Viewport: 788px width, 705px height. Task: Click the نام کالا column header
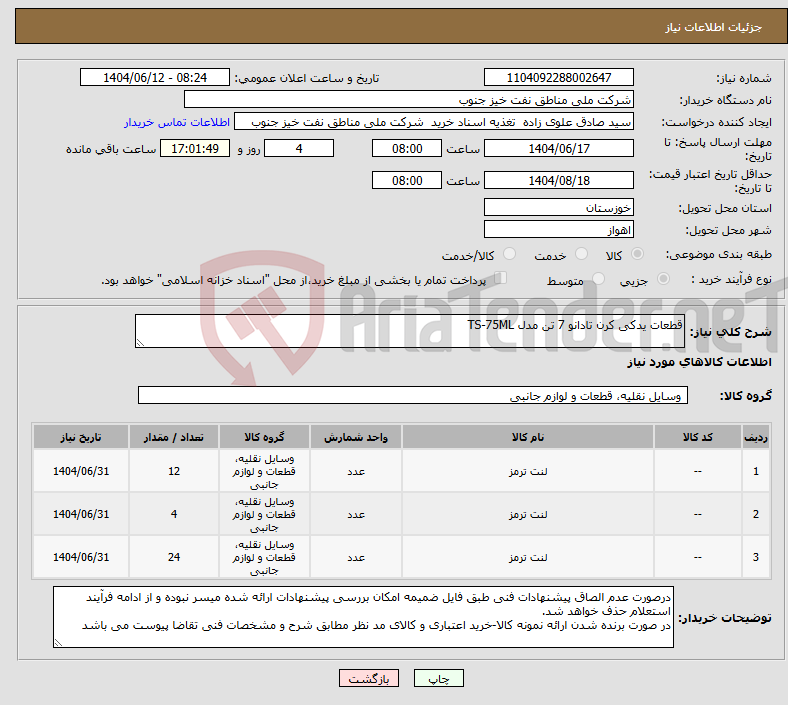click(528, 437)
